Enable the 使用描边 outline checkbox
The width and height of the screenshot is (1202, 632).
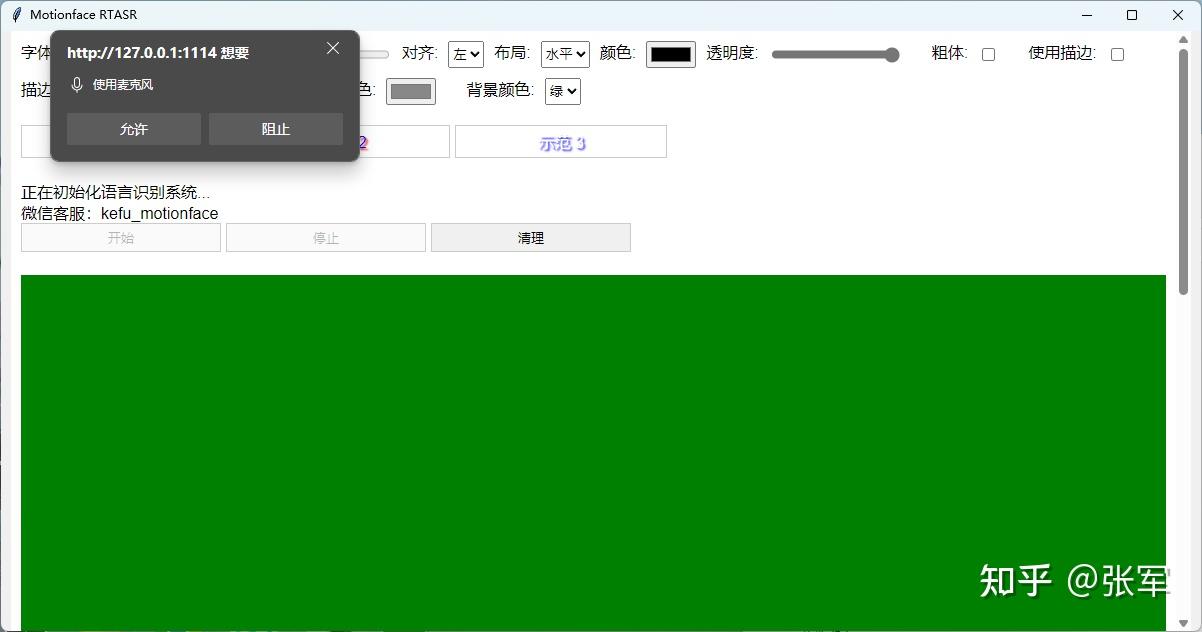point(1117,54)
